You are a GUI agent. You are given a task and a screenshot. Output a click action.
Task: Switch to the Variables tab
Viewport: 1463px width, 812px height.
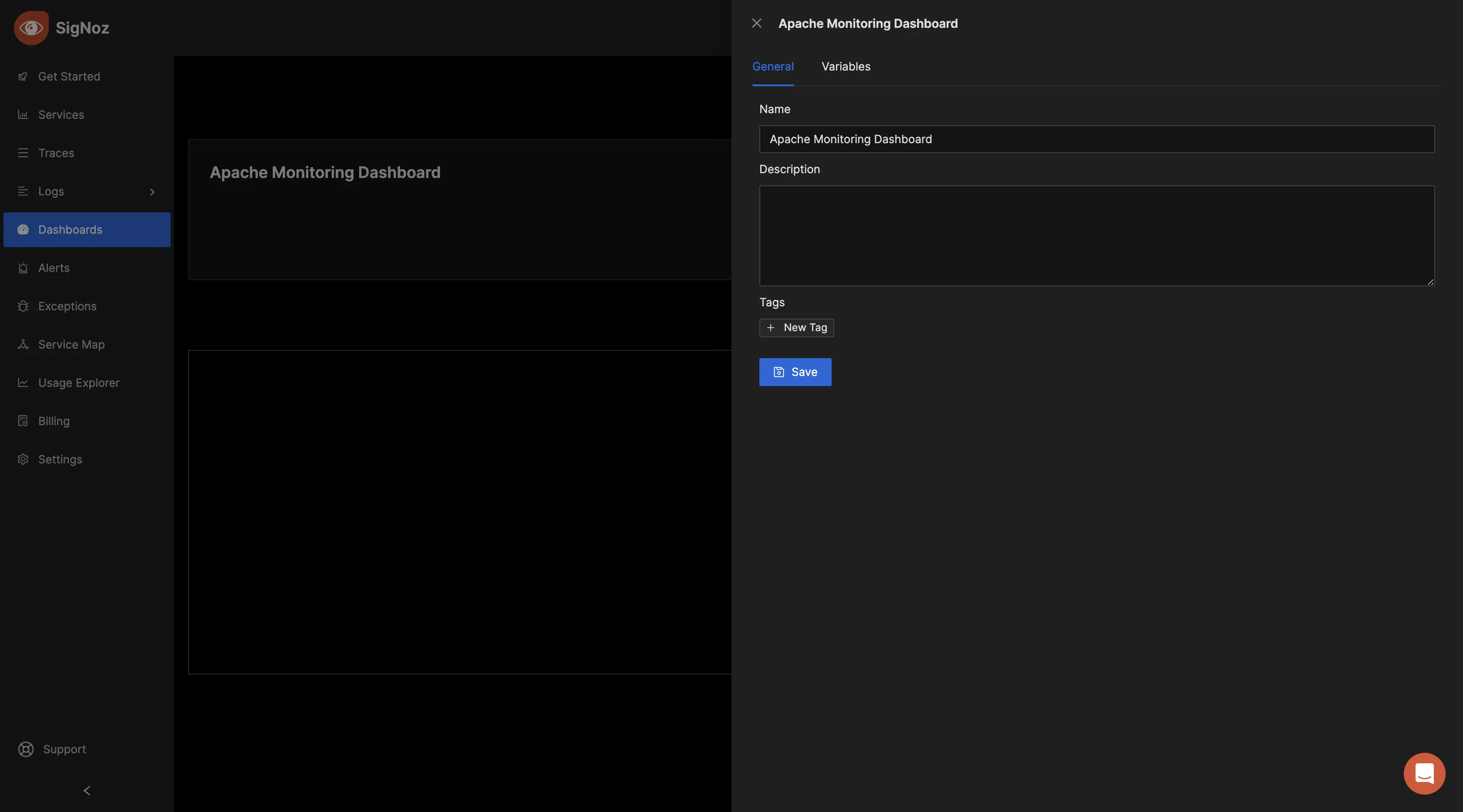[x=846, y=67]
